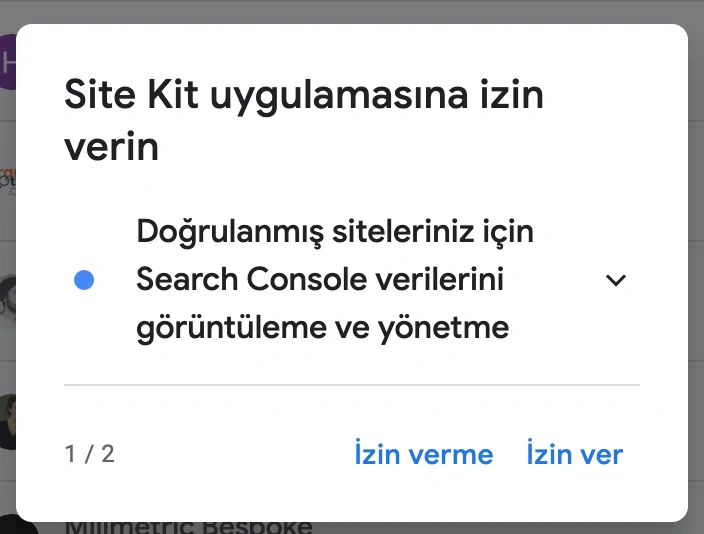Click the "Doğrulanmış siteleriniz için" text line
The image size is (704, 534).
(x=335, y=232)
